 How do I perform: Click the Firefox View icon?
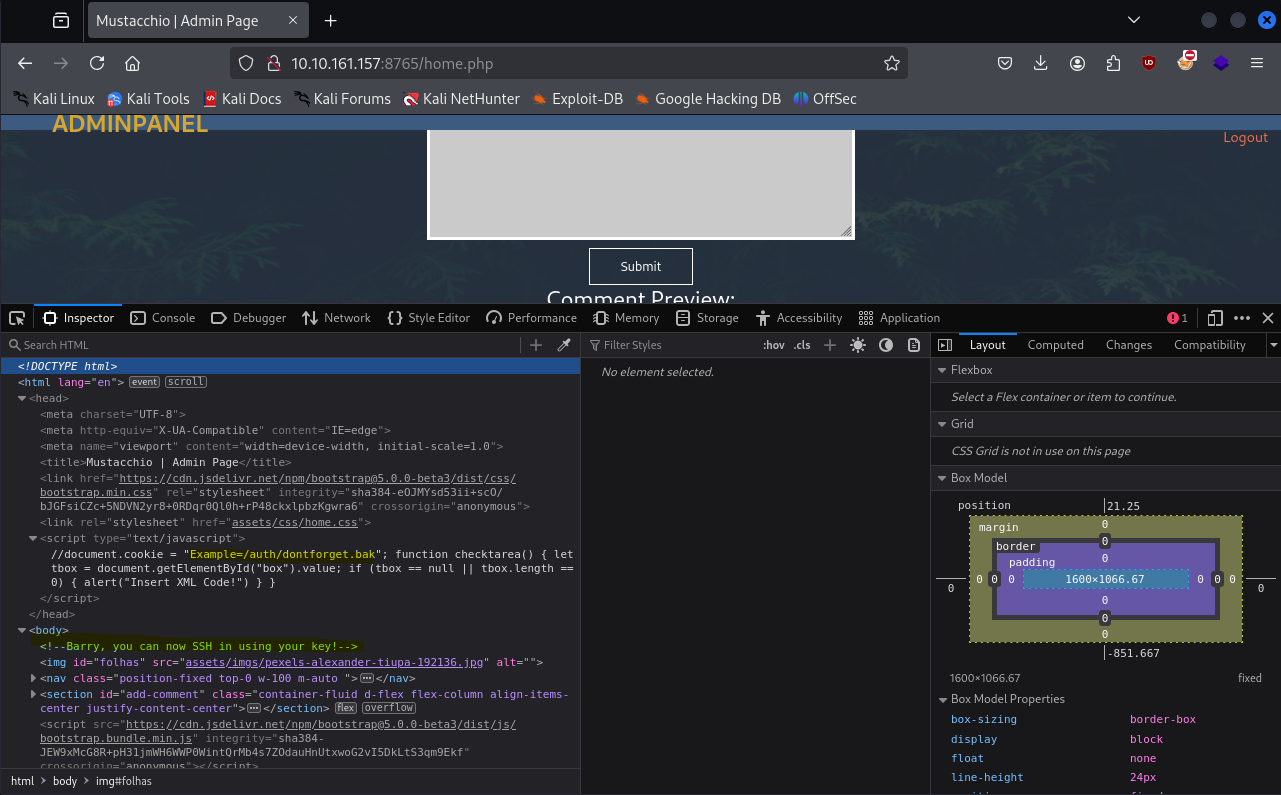[x=62, y=21]
